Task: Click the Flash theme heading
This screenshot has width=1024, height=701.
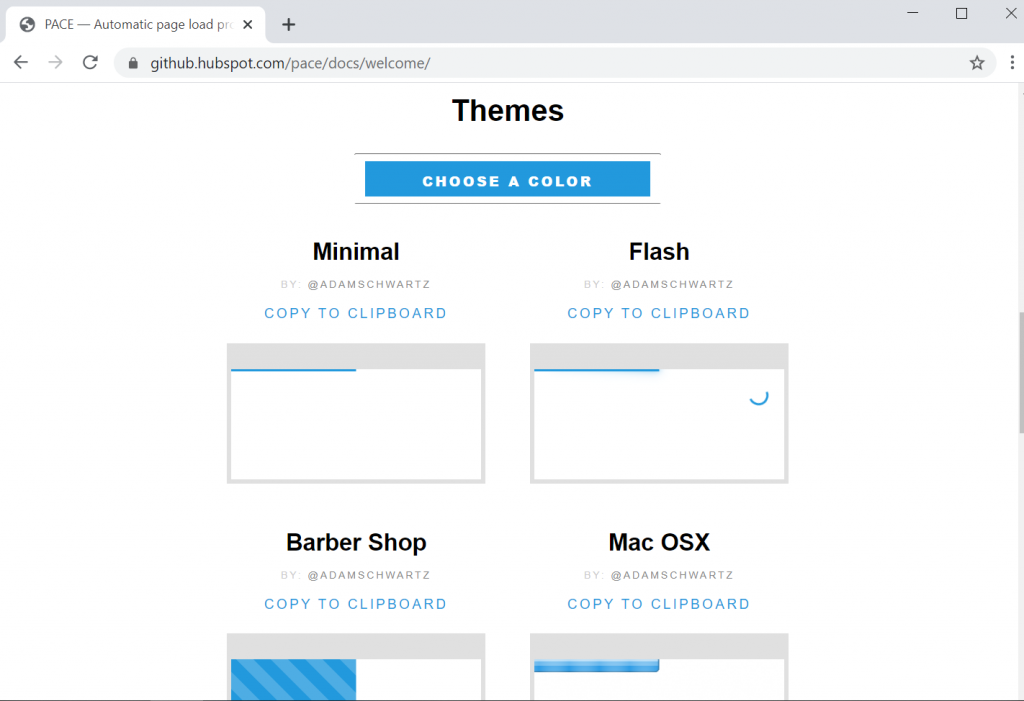Action: tap(659, 252)
